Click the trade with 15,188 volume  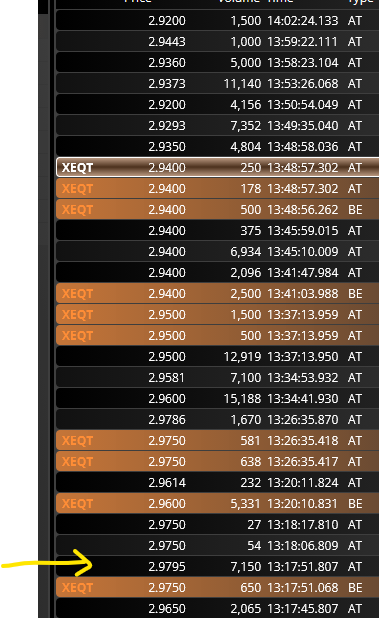[x=217, y=398]
